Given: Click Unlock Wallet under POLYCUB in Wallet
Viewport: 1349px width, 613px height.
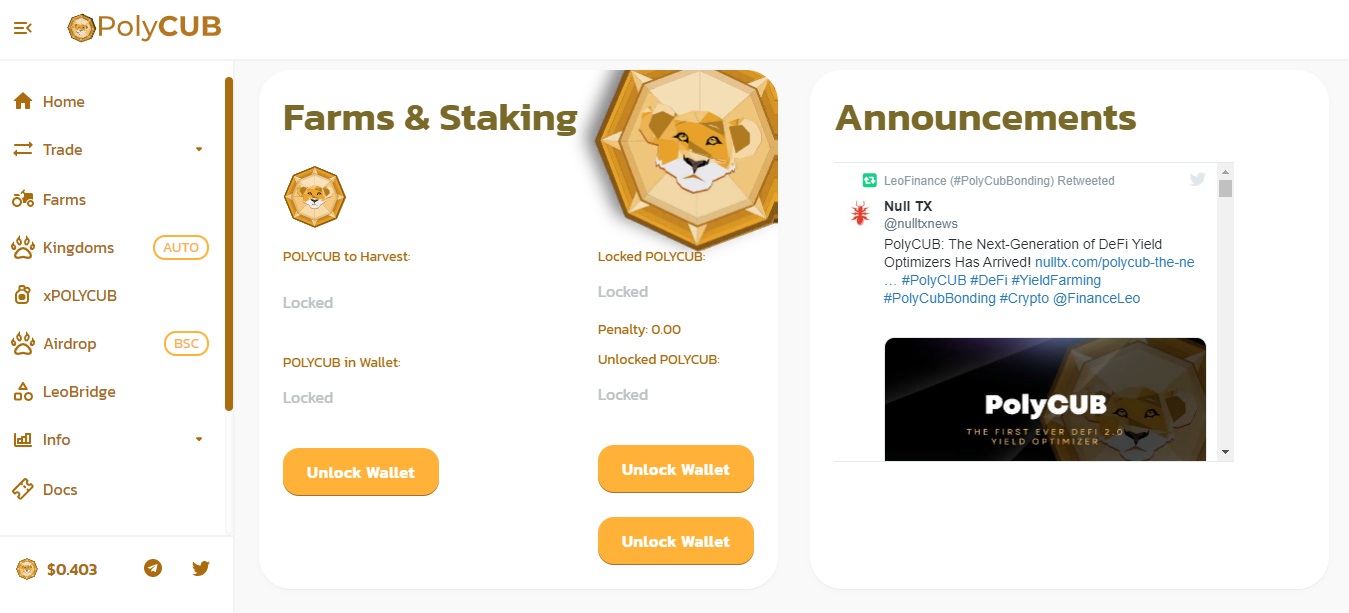Looking at the screenshot, I should coord(361,472).
